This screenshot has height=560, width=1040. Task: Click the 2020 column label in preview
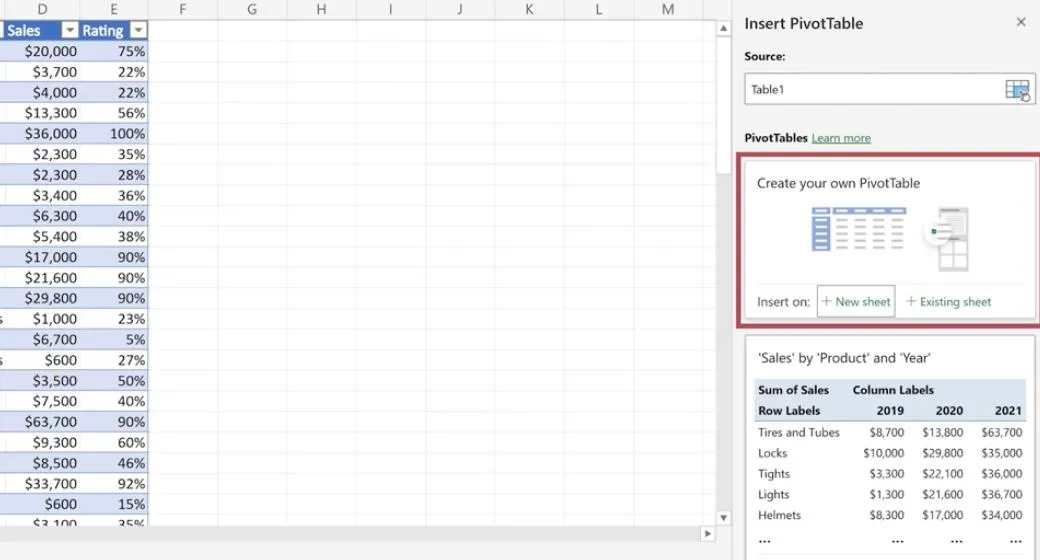949,411
